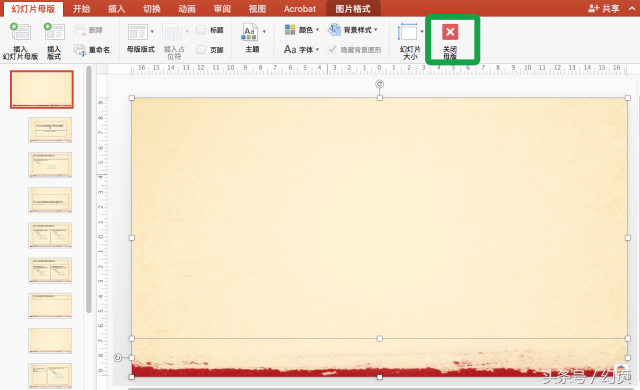Screen dimensions: 640x390
Task: Click left-middle resize handle of background image
Action: (x=132, y=238)
